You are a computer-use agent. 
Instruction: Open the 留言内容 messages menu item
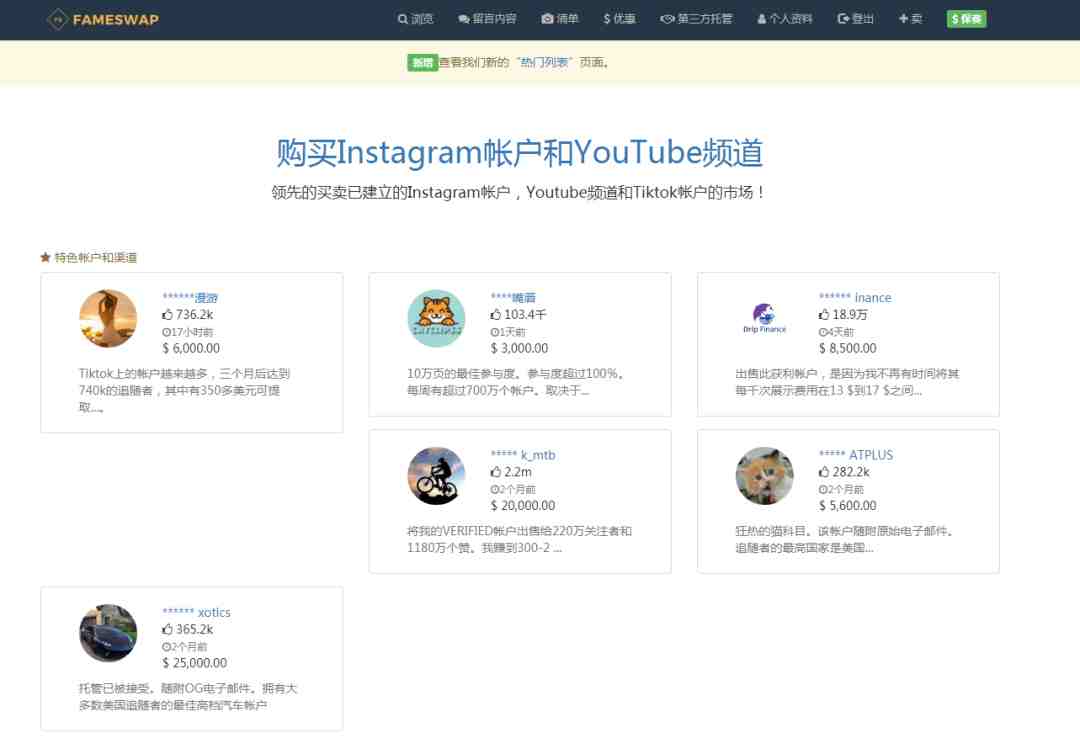coord(487,19)
